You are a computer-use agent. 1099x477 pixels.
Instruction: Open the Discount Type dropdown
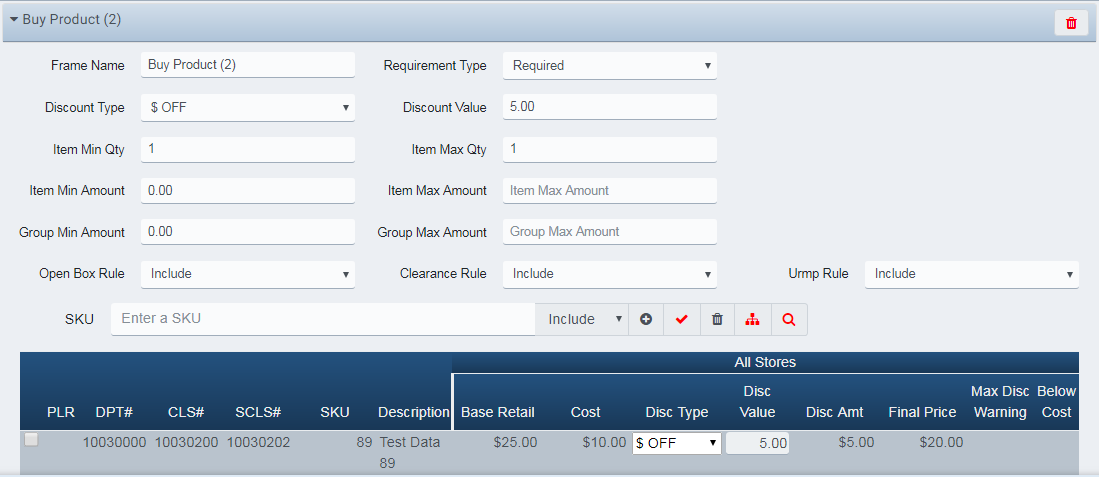click(x=248, y=107)
